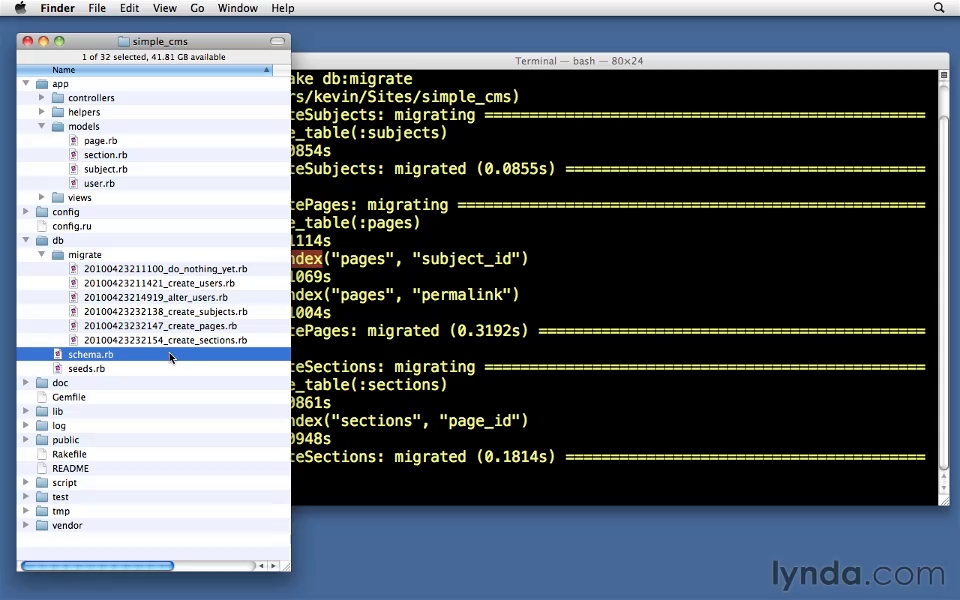The width and height of the screenshot is (960, 600).
Task: Select the do_nothing_yet.rb migration icon
Action: point(73,269)
